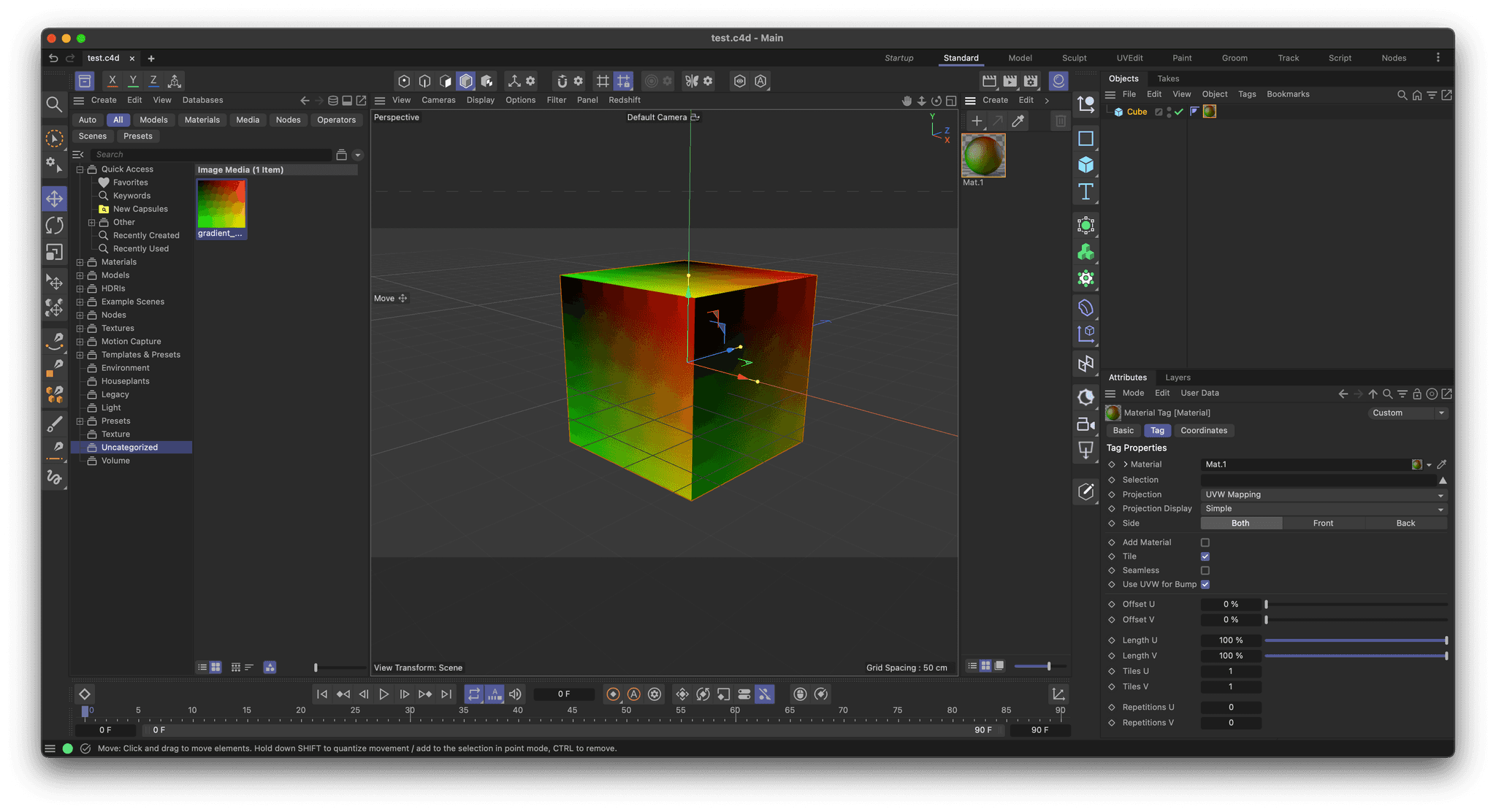This screenshot has height=812, width=1496.
Task: Filter browser by Scenes
Action: tap(93, 137)
